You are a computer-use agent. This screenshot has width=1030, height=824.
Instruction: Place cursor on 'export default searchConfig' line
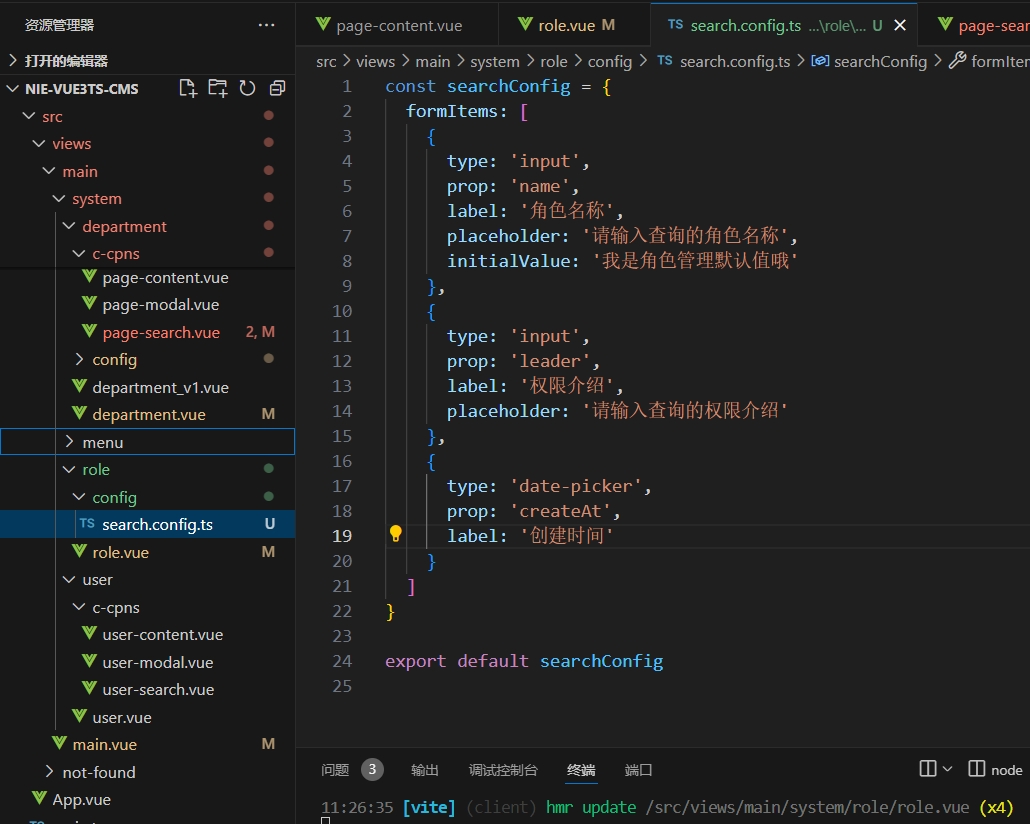coord(524,661)
